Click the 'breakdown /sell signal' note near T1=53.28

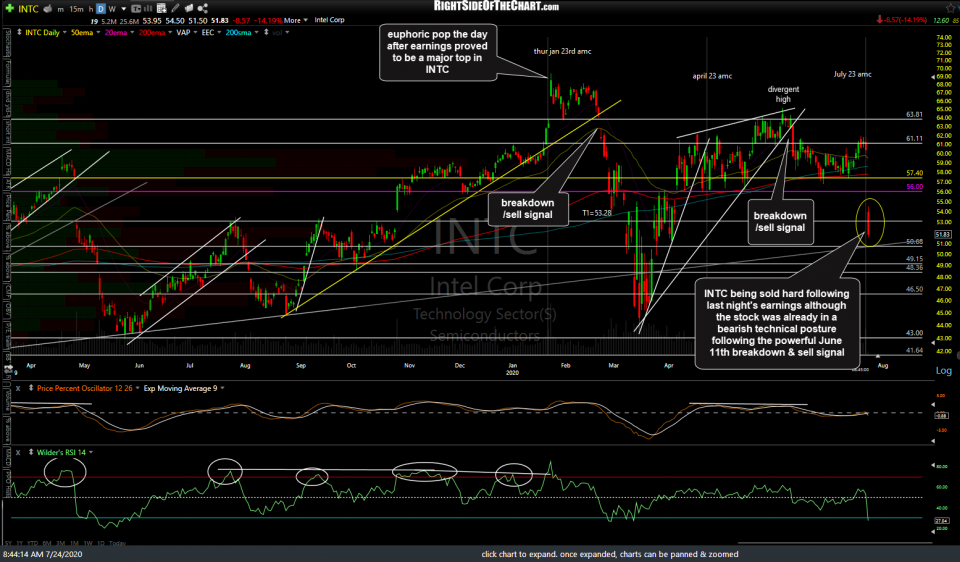pos(528,209)
